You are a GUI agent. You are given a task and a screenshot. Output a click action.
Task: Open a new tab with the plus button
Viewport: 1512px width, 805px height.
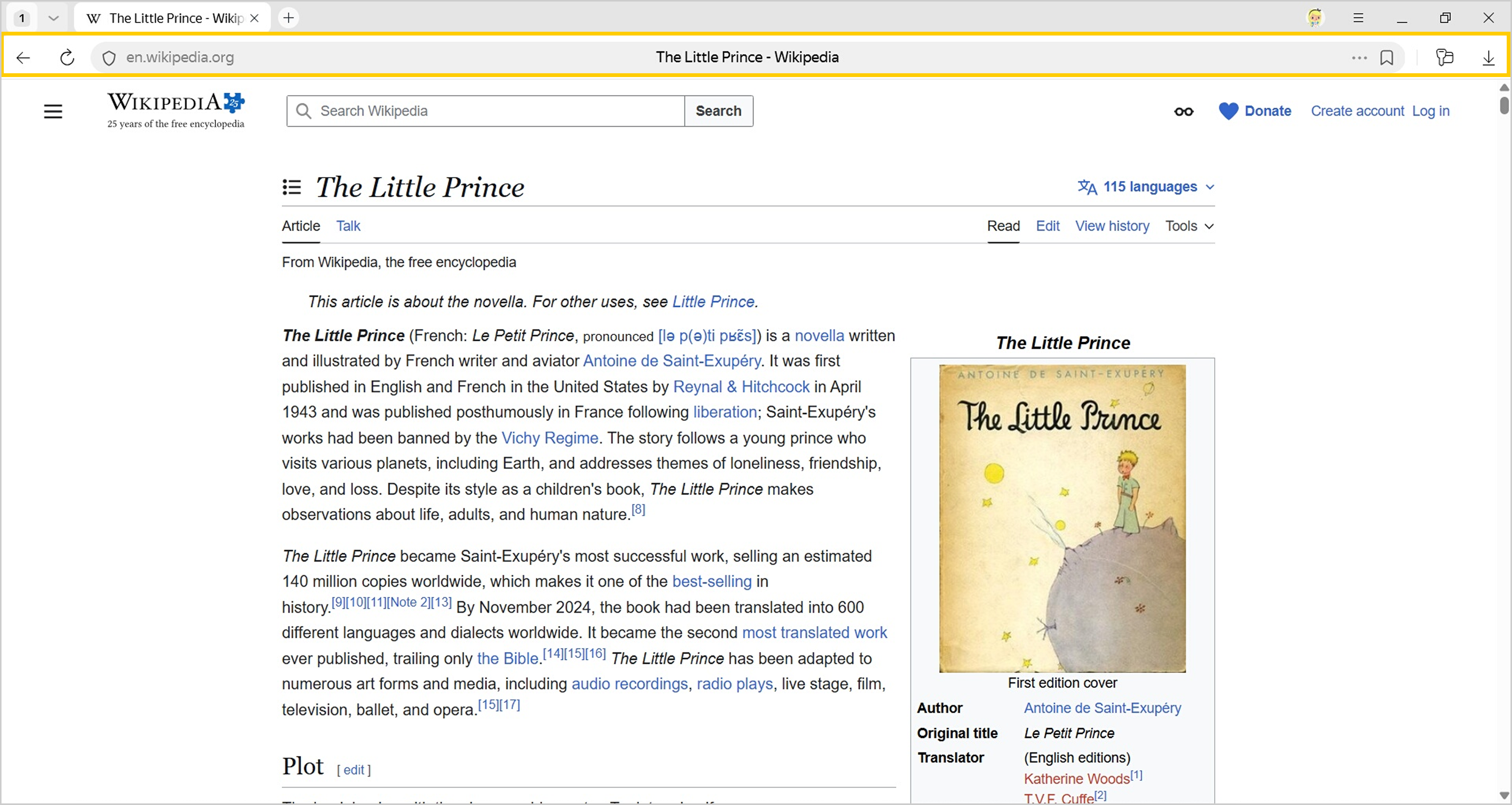288,18
